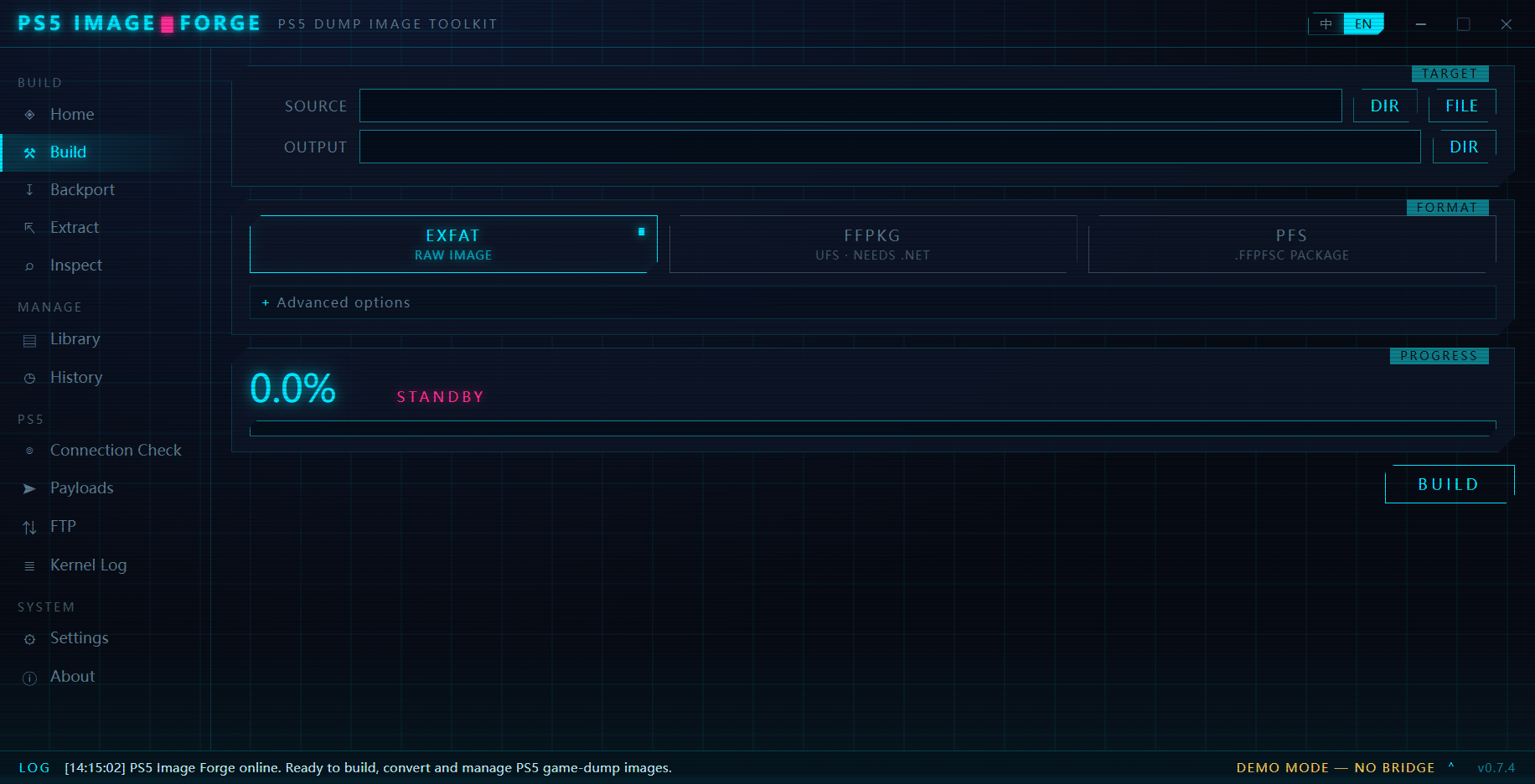Click the v0.7.4 version label

1496,768
